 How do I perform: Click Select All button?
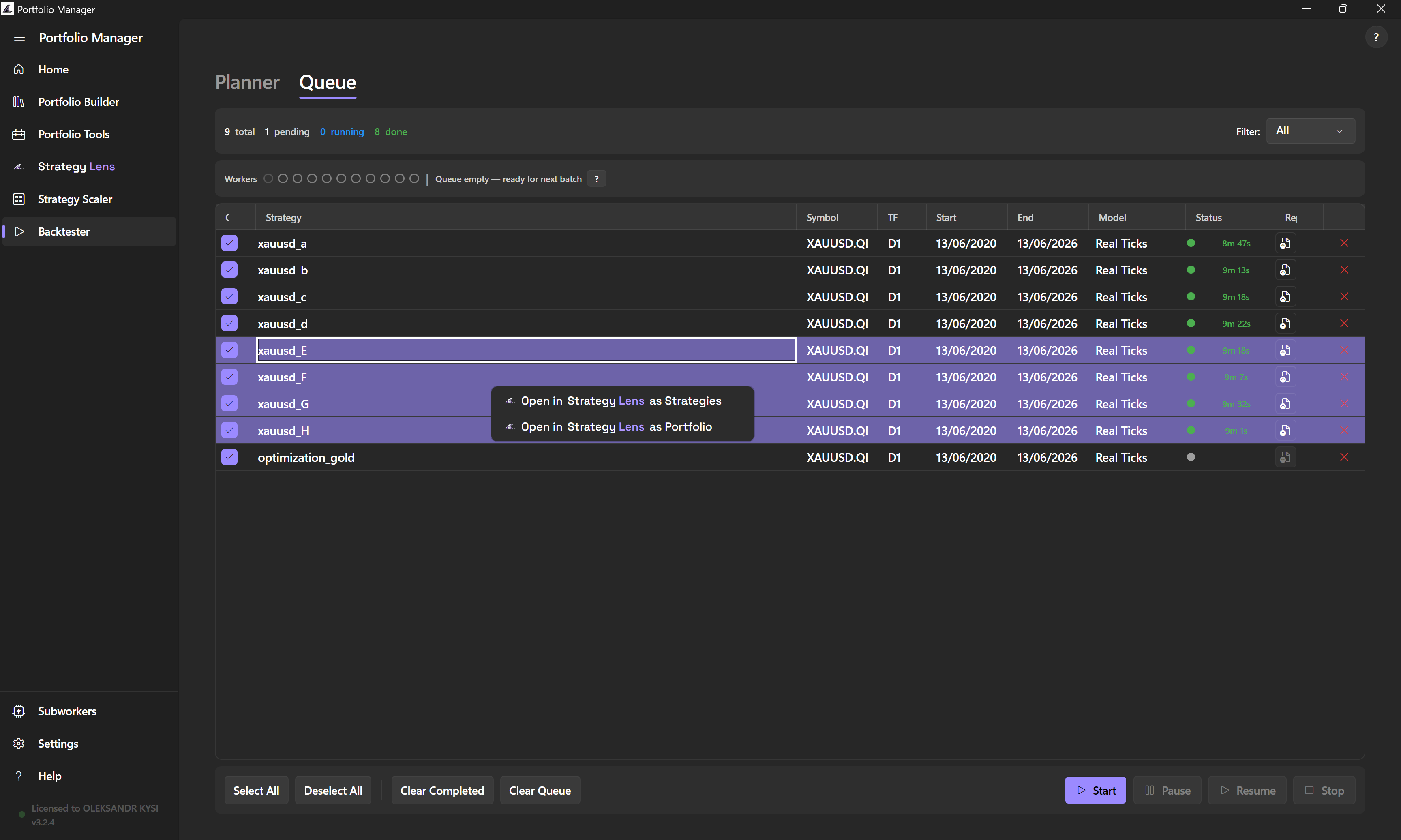pos(256,790)
